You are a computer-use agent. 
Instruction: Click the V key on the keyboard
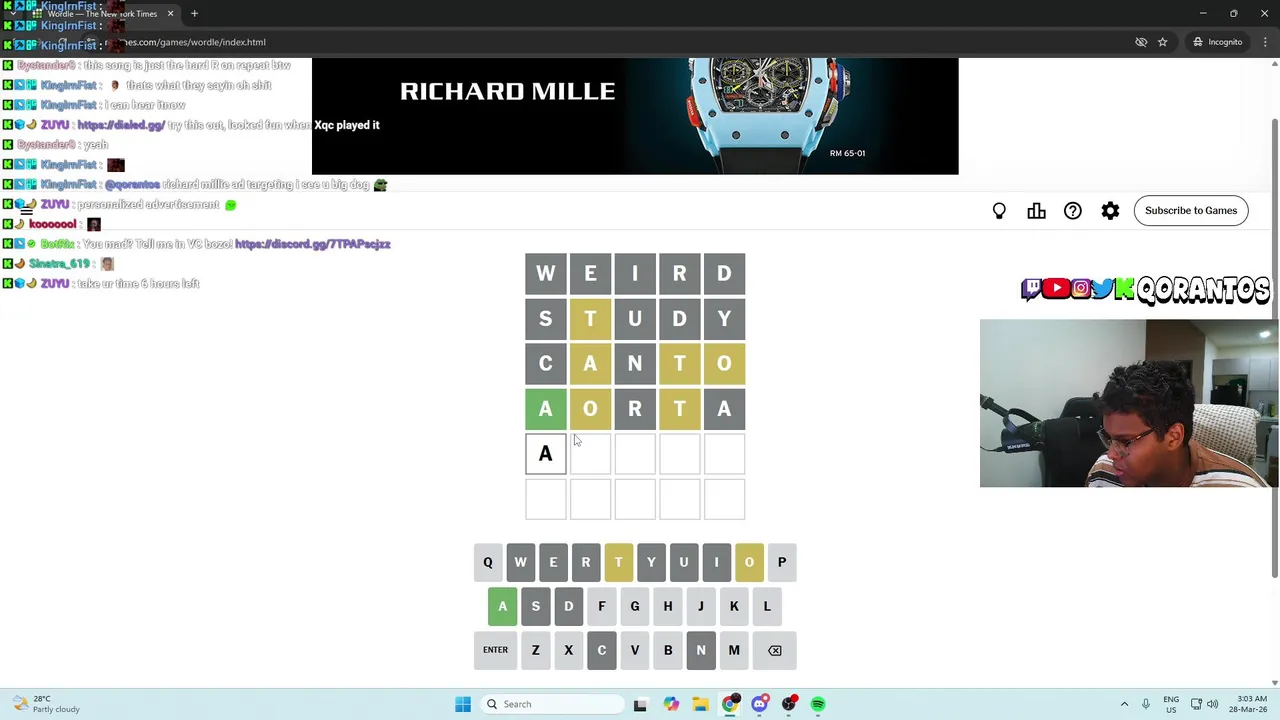click(x=634, y=650)
